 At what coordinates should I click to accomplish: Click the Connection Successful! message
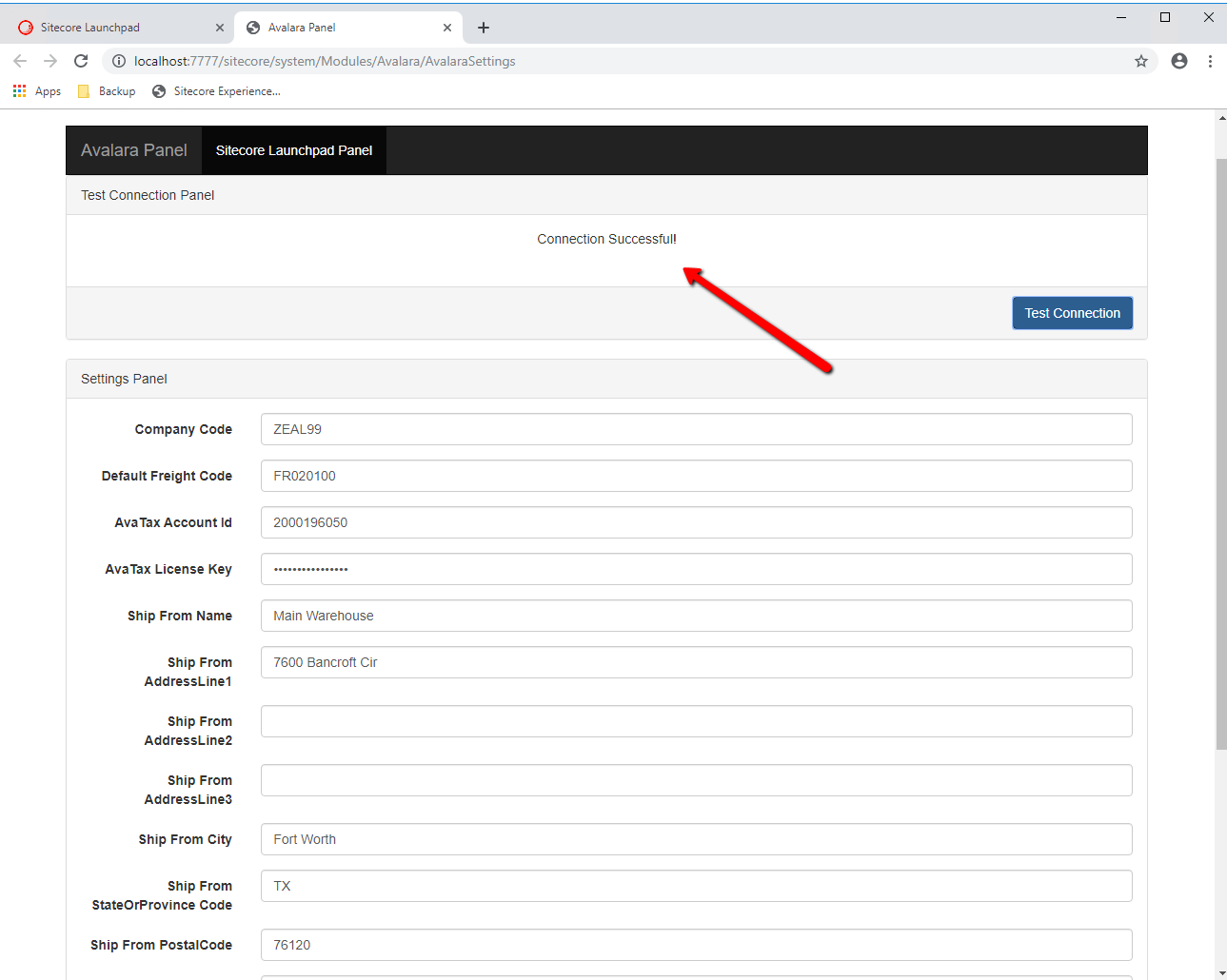607,239
